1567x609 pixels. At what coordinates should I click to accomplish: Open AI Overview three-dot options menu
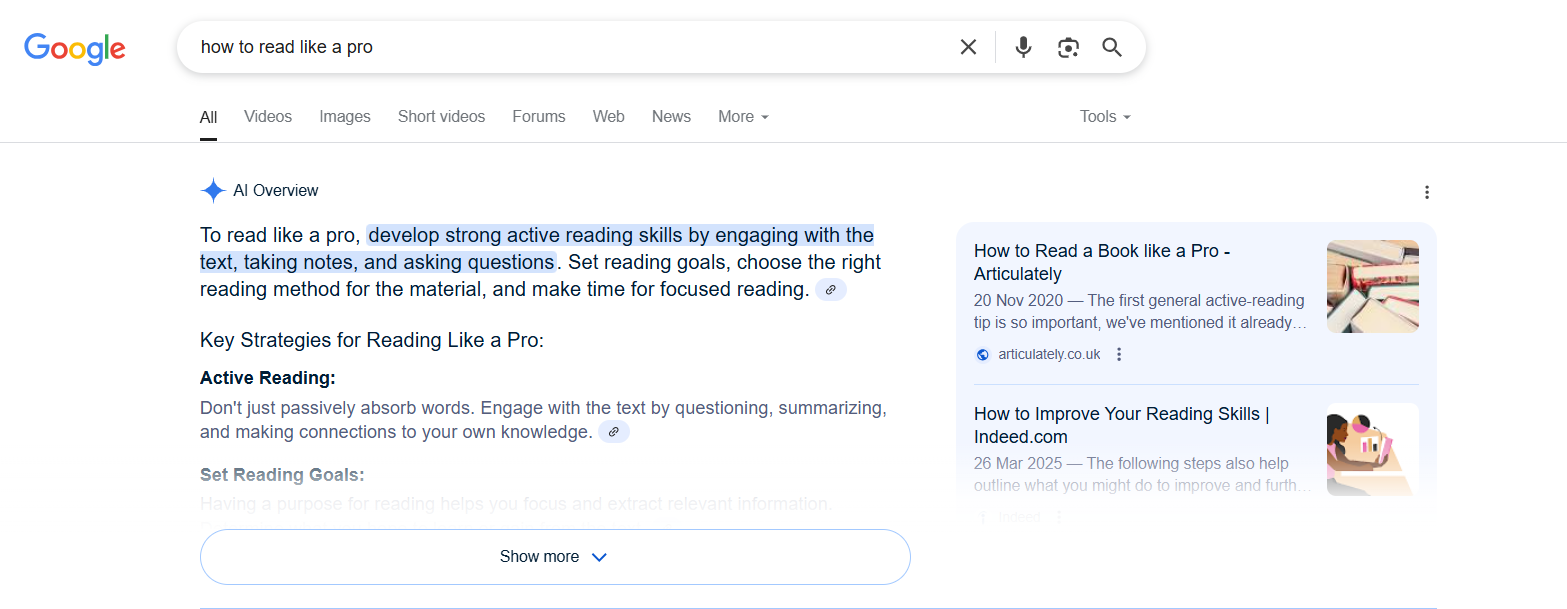click(x=1427, y=192)
